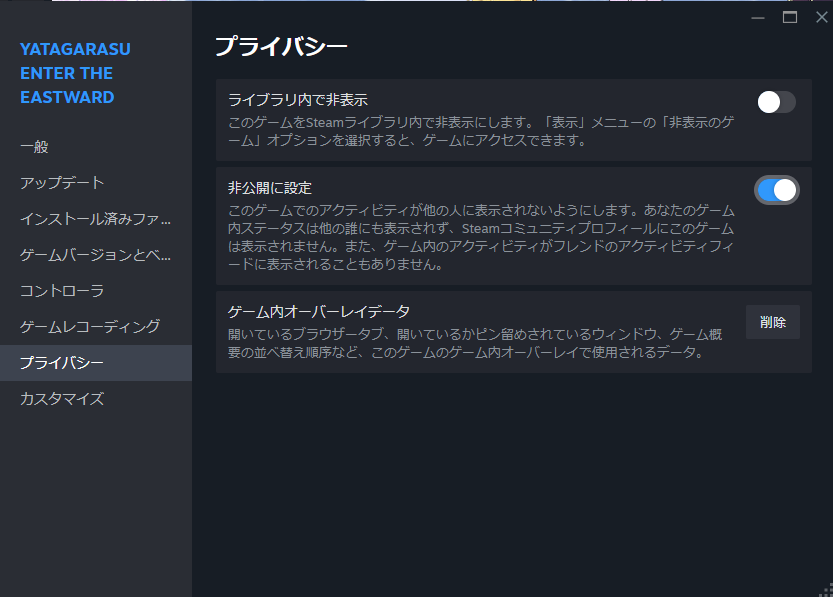Open the アップデート settings tab
Image resolution: width=833 pixels, height=597 pixels.
(96, 183)
